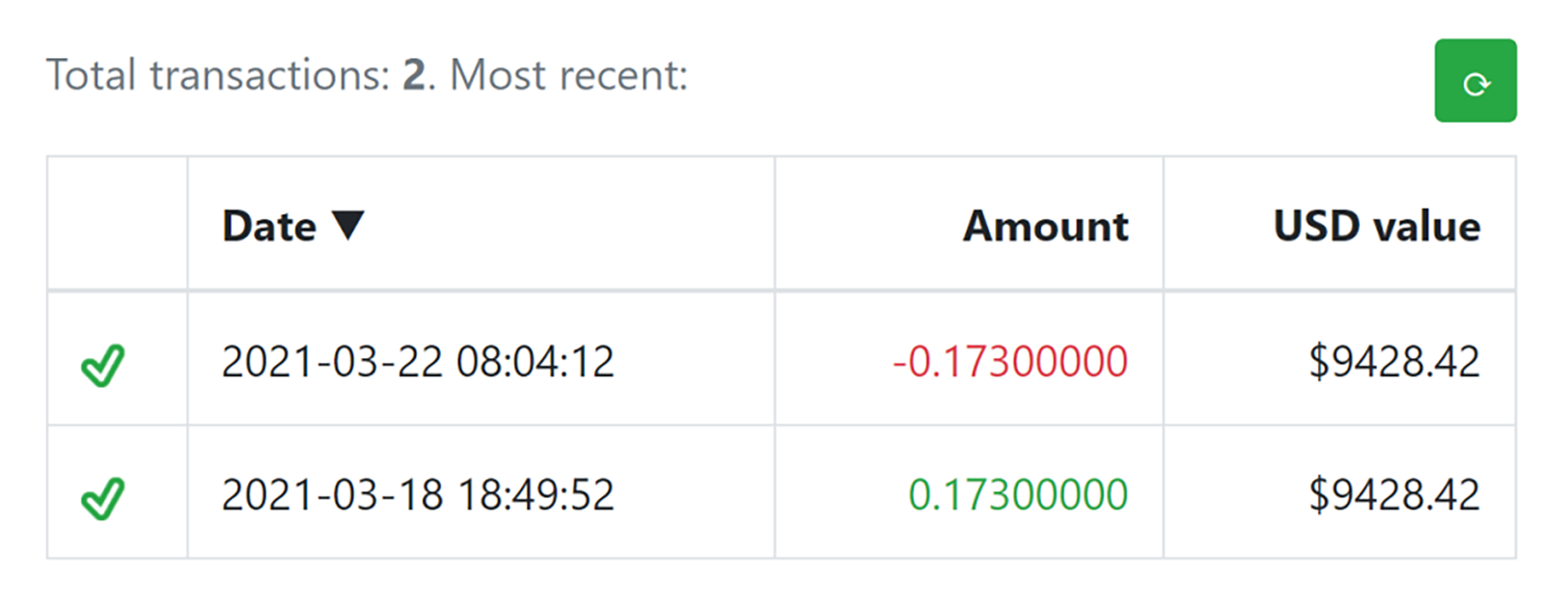
Task: Click the "Most recent:" text
Action: click(x=568, y=75)
